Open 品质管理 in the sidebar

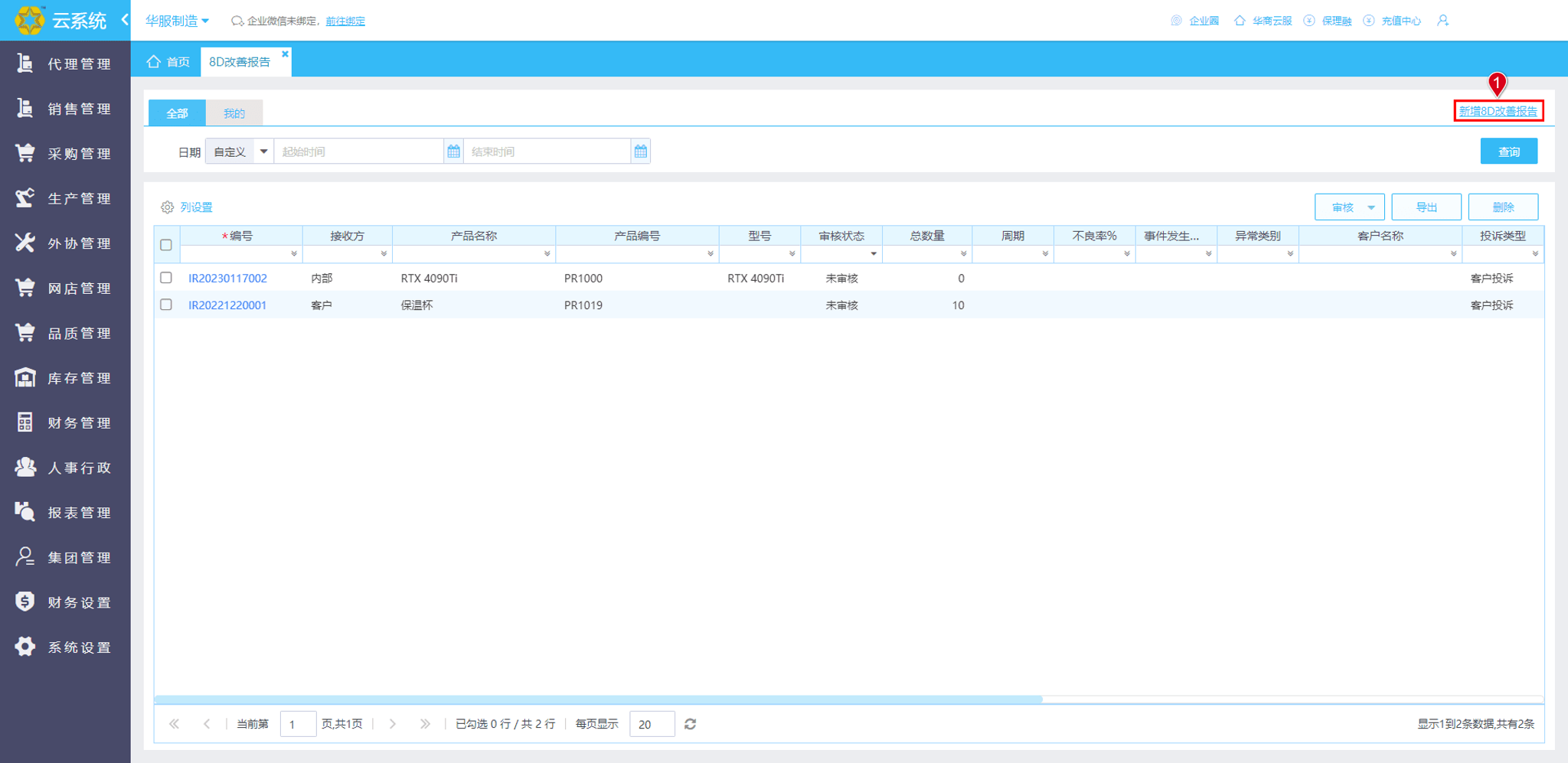tap(65, 333)
